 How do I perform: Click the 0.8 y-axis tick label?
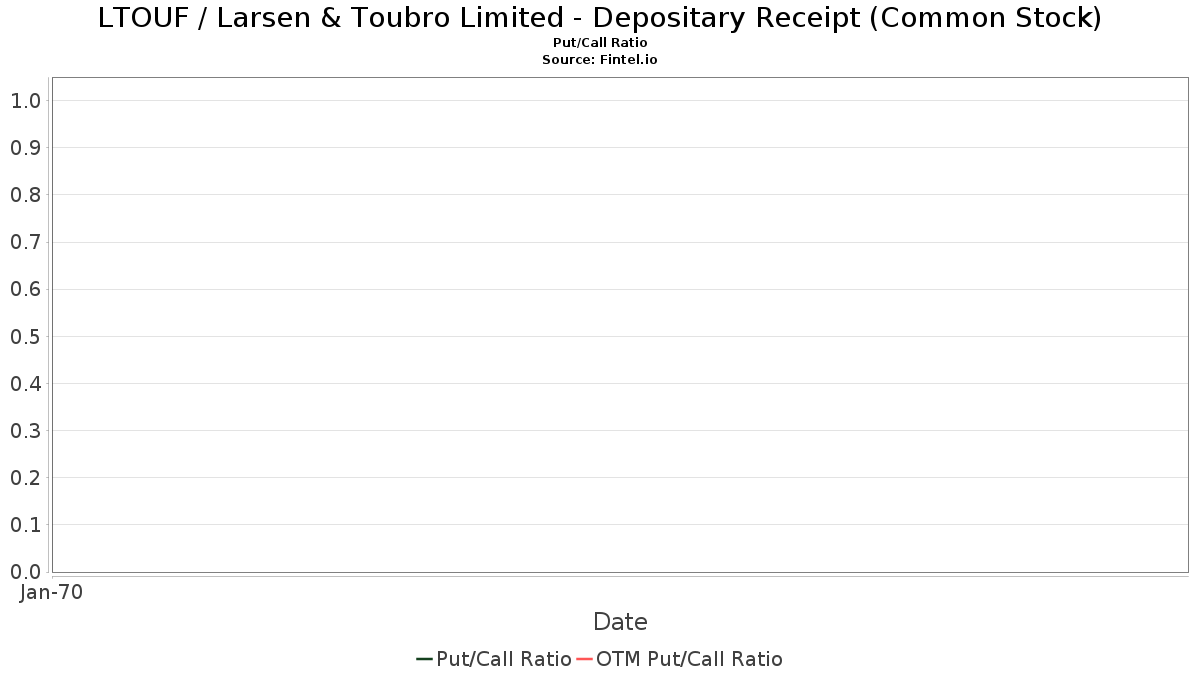click(25, 195)
